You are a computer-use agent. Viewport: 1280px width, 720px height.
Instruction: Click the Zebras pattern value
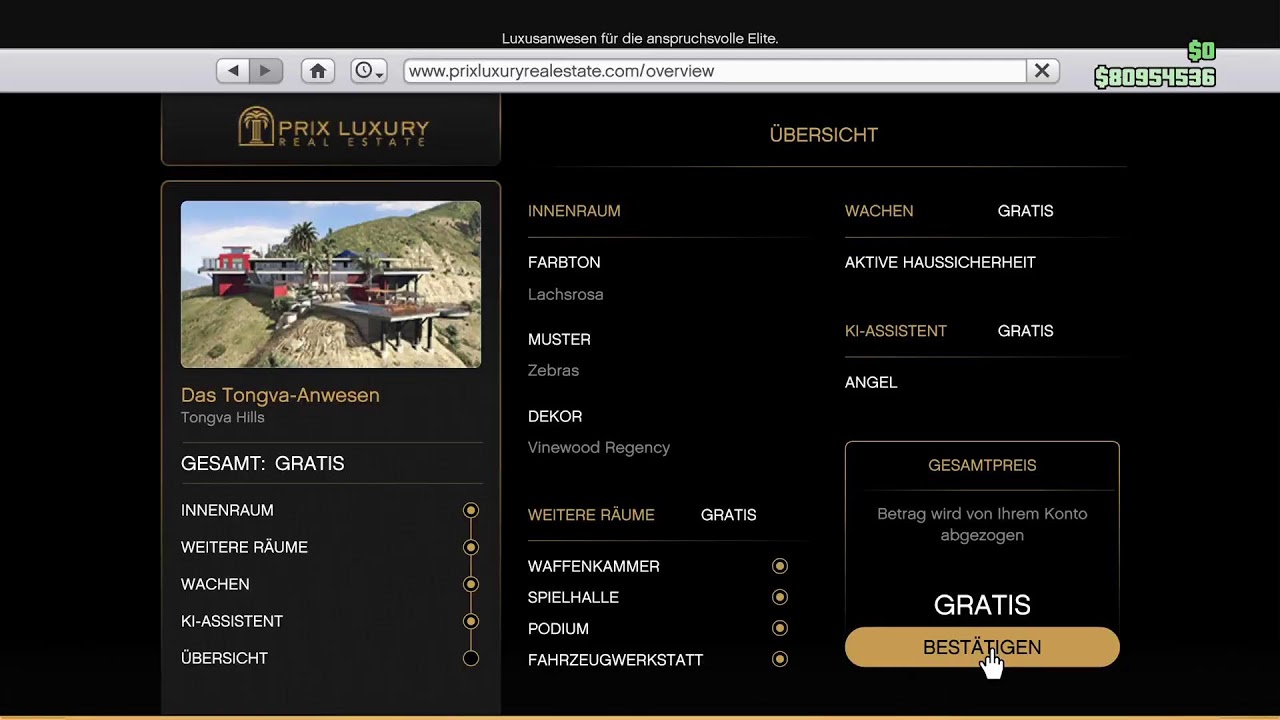553,370
